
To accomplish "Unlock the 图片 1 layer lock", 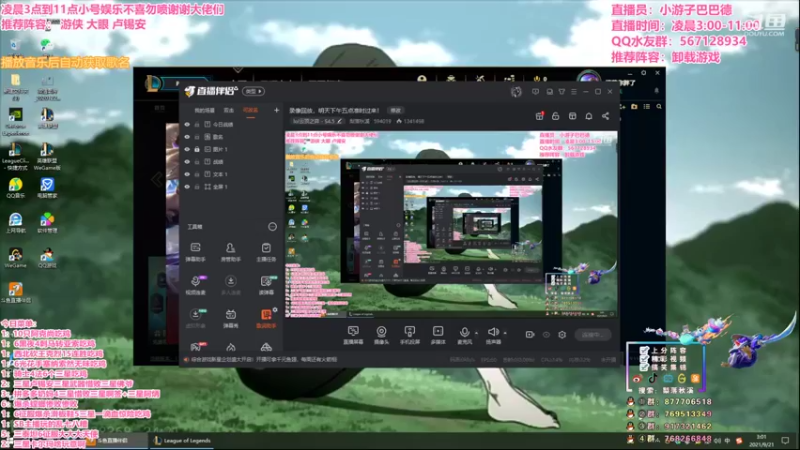I will click(197, 149).
